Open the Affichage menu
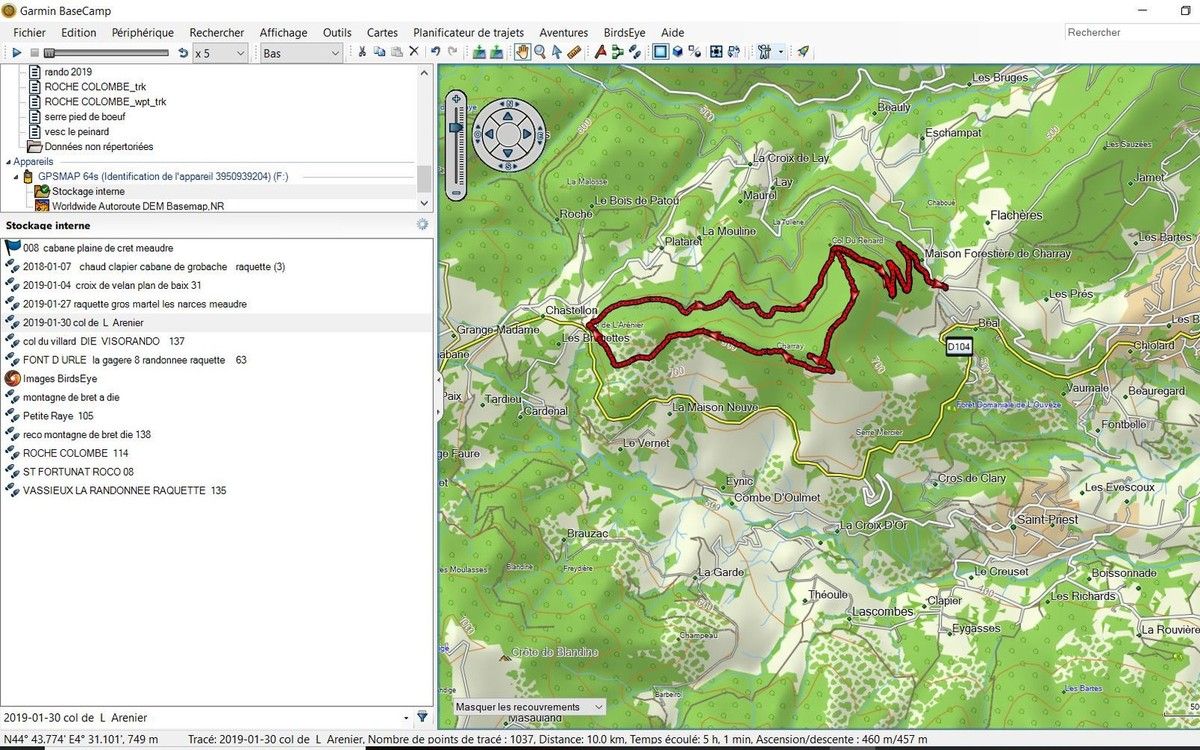 [284, 32]
